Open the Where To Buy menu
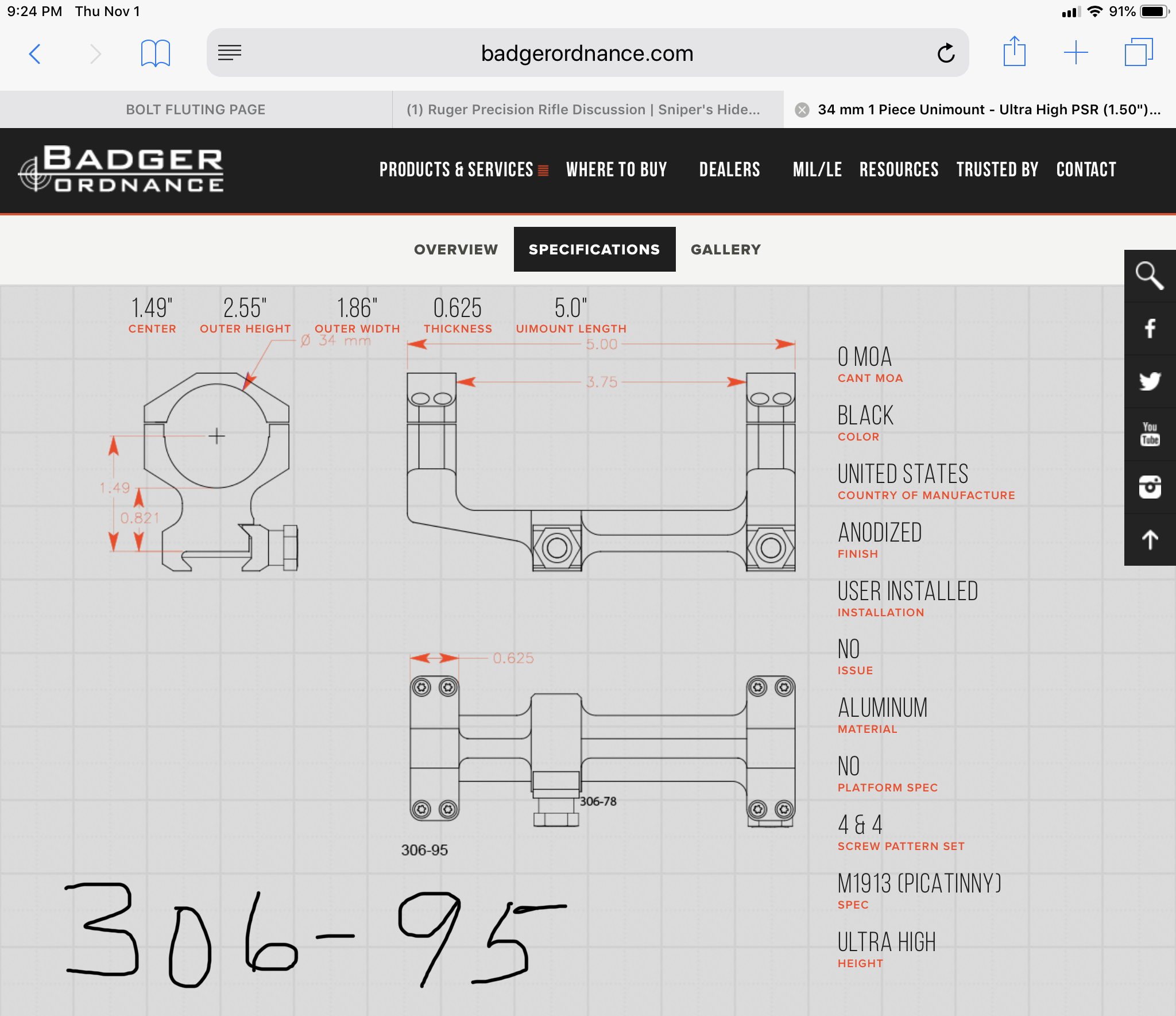Screen dimensions: 1176x1016 [616, 170]
